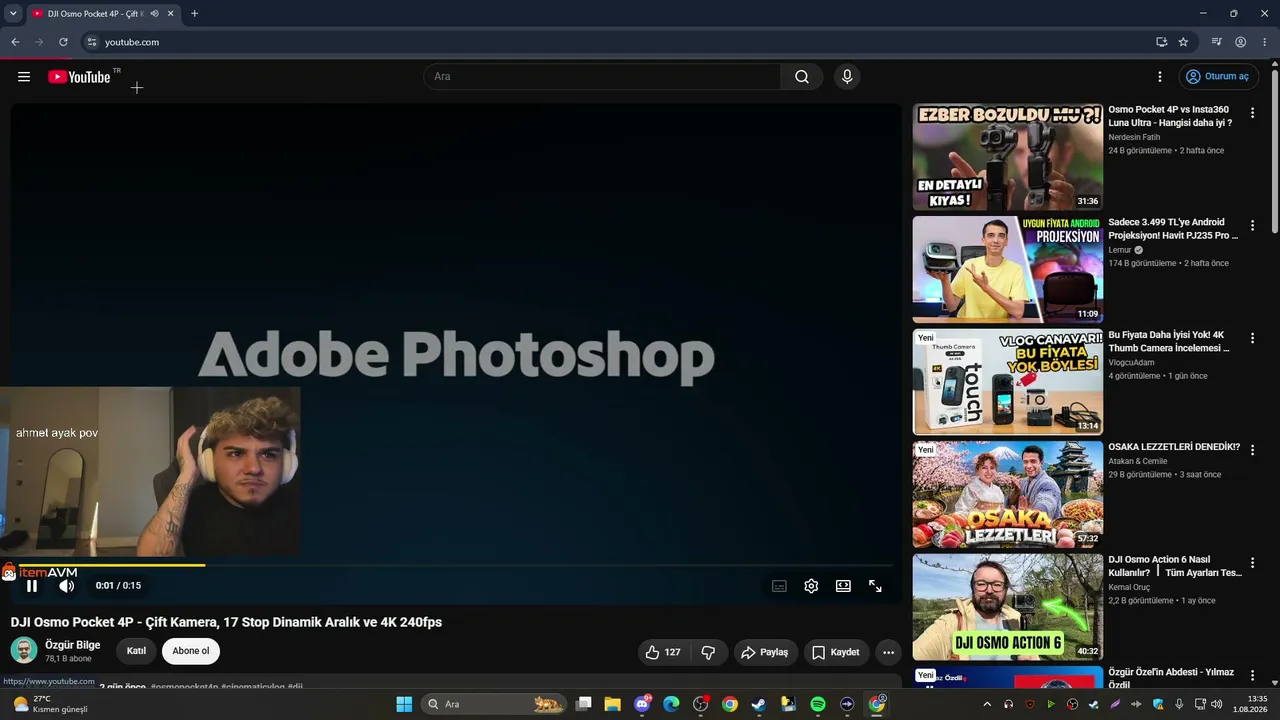1280x720 pixels.
Task: Switch the player to theater mode
Action: pos(843,586)
